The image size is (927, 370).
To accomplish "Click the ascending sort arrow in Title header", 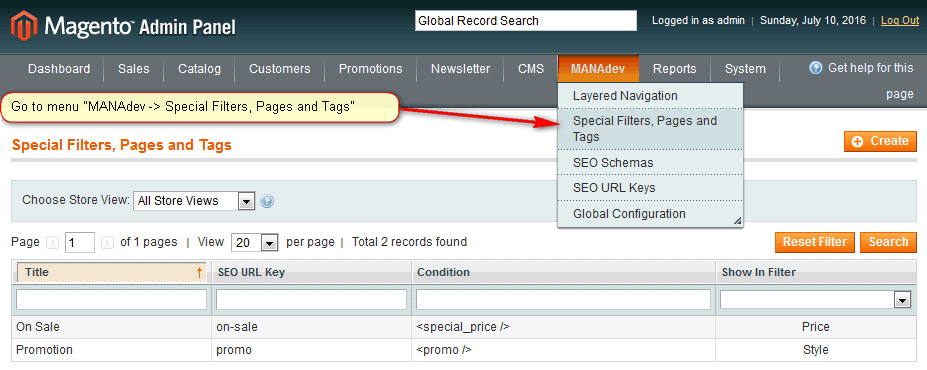I will coord(199,272).
